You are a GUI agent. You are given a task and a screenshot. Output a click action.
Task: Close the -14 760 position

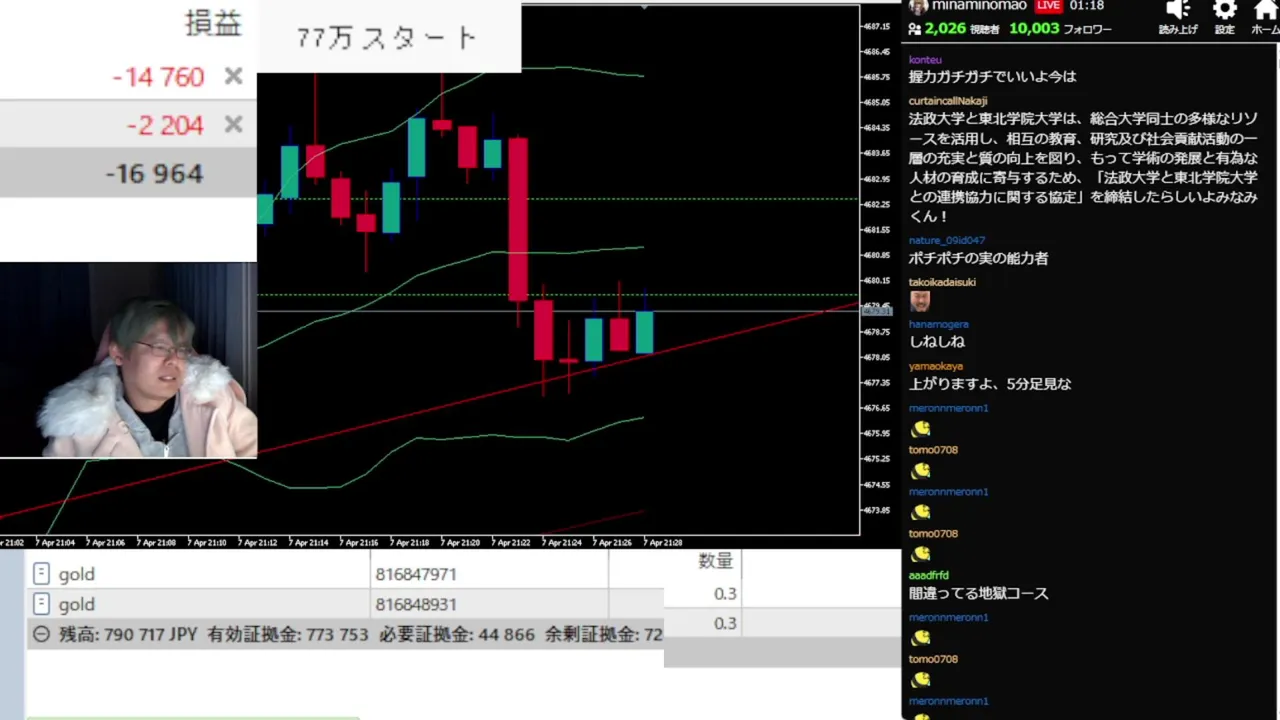[x=233, y=77]
